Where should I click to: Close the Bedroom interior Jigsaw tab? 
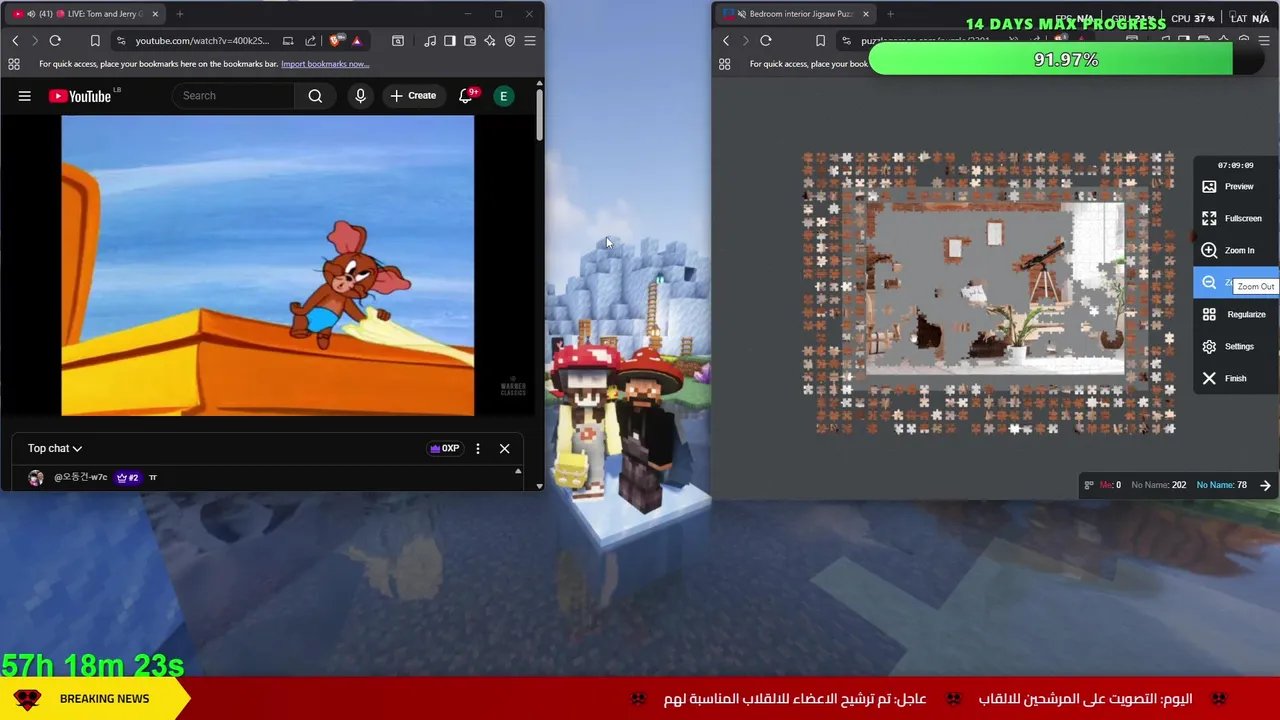coord(866,14)
